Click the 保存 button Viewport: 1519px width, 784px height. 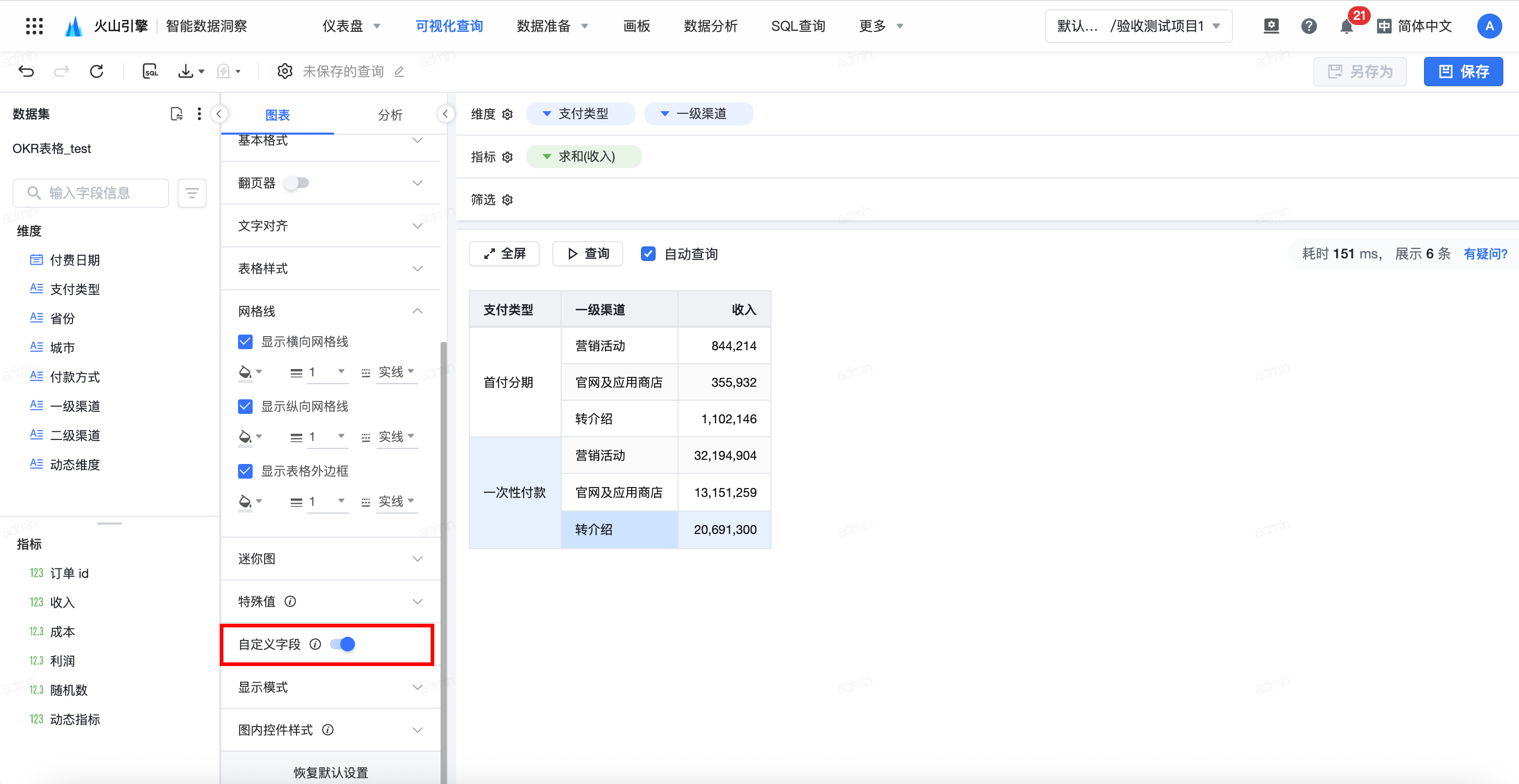tap(1463, 72)
